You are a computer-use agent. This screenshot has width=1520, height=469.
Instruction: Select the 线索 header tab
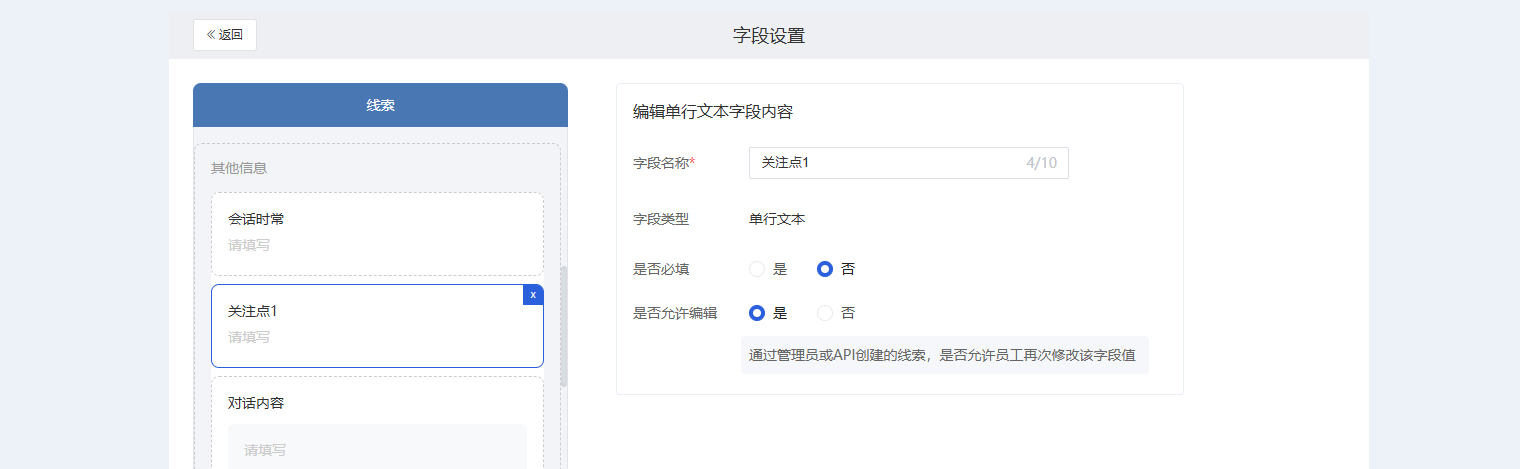(380, 105)
